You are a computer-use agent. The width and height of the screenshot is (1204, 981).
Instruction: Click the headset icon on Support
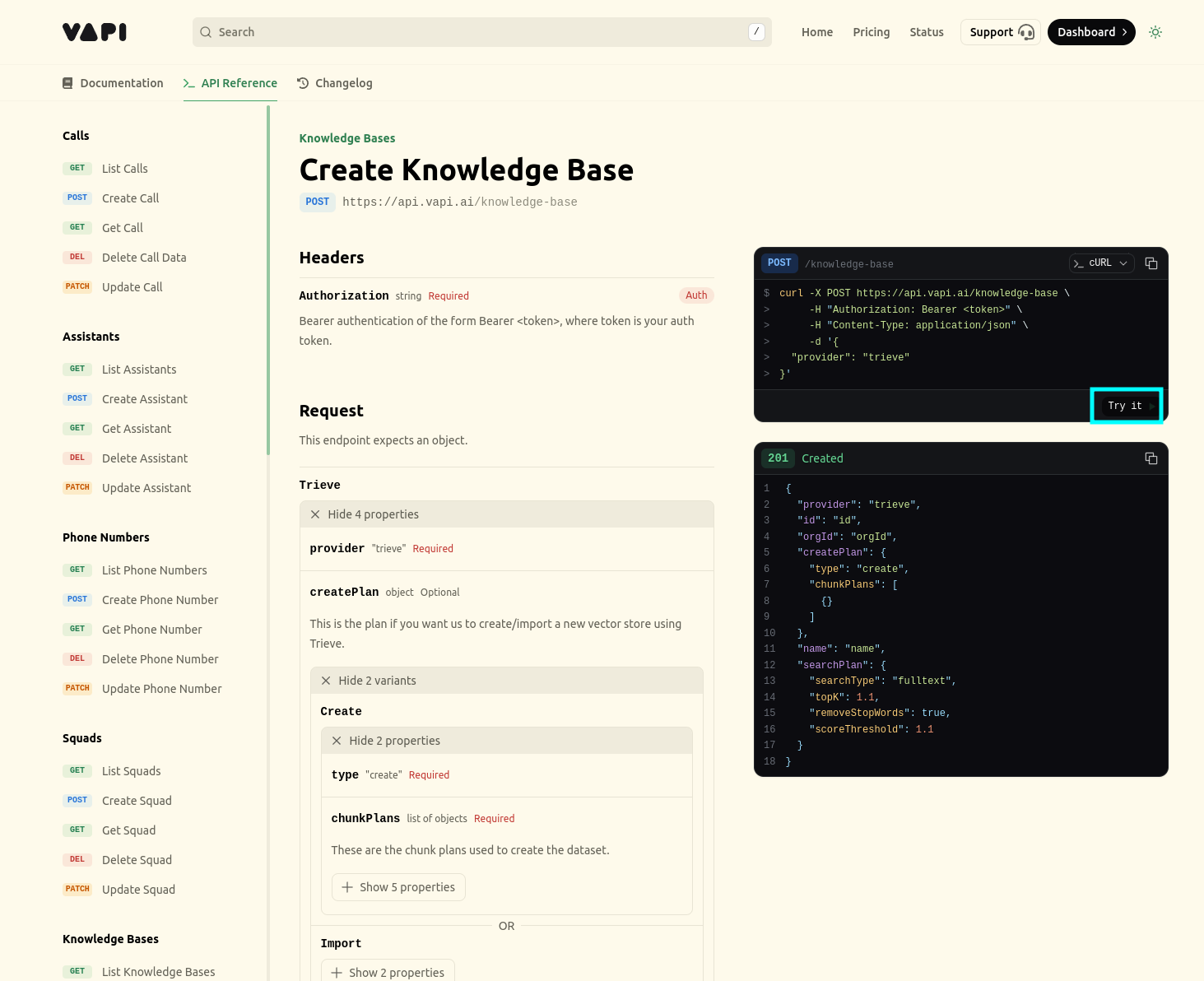tap(1026, 32)
